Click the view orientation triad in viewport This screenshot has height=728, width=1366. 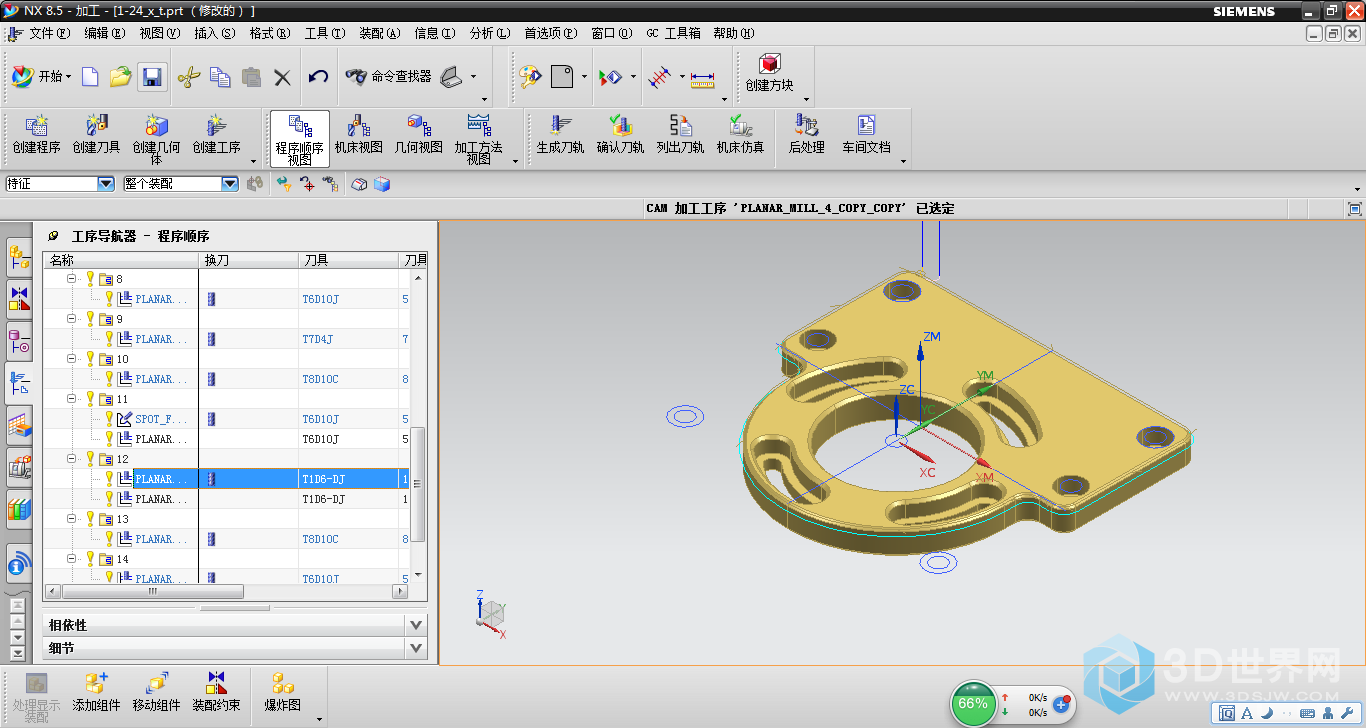(x=490, y=613)
